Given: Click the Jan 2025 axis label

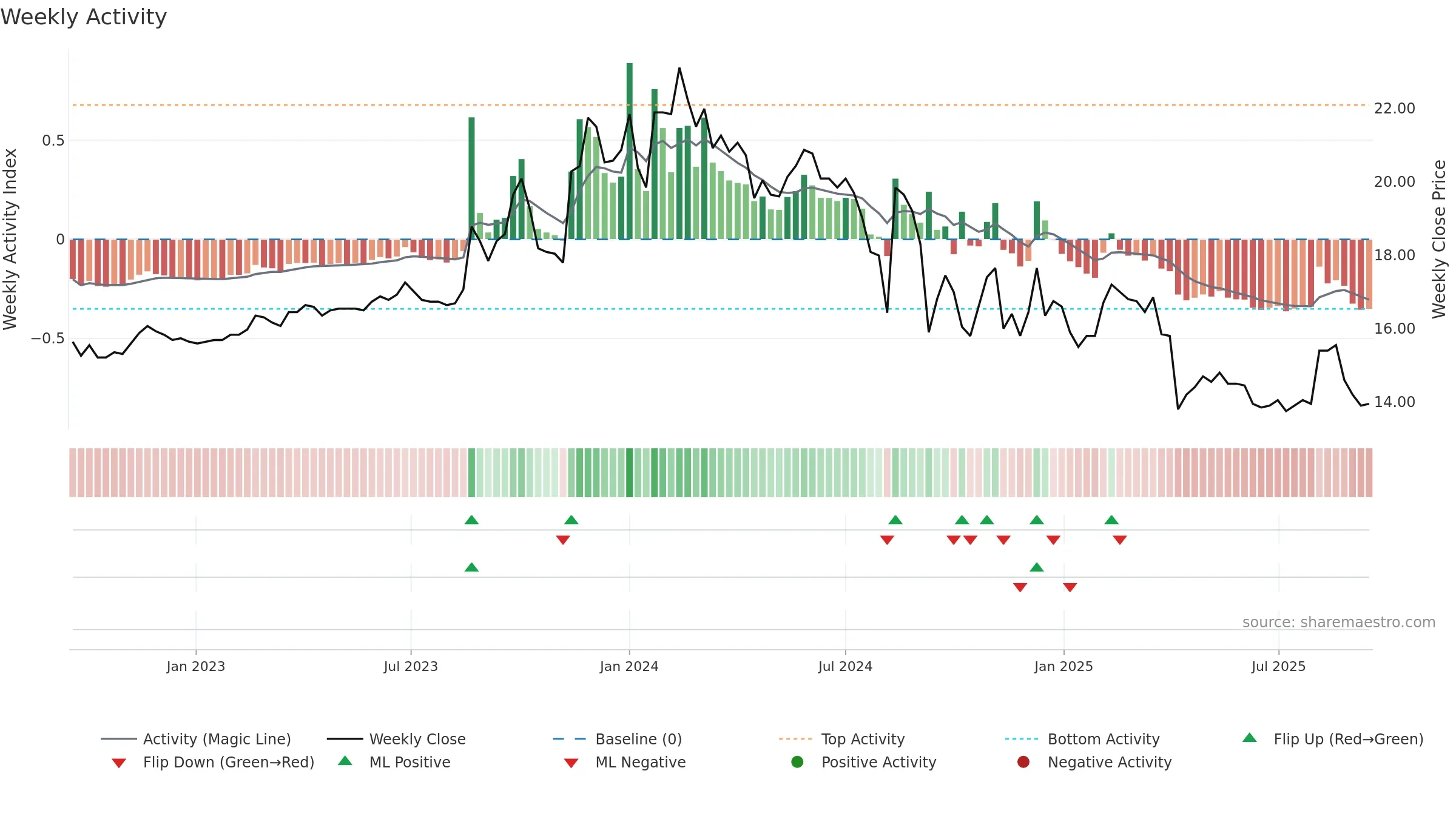Looking at the screenshot, I should pyautogui.click(x=1063, y=666).
